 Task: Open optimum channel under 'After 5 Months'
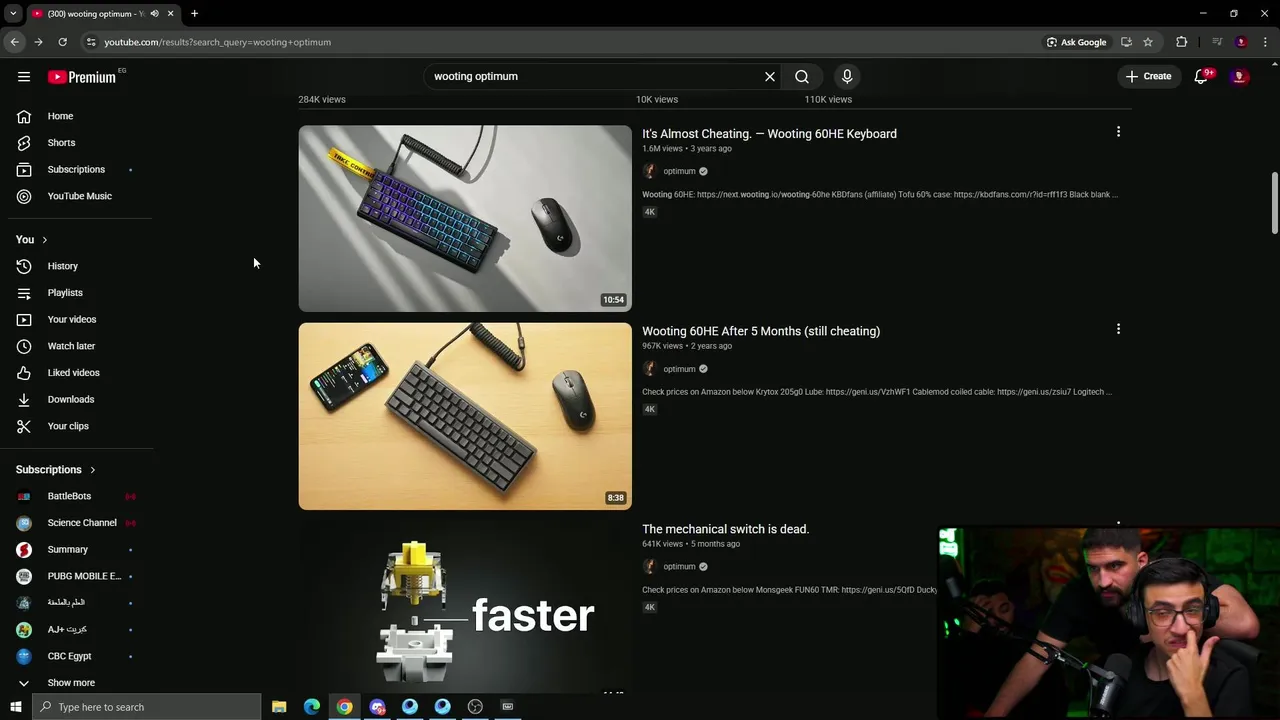[x=679, y=369]
